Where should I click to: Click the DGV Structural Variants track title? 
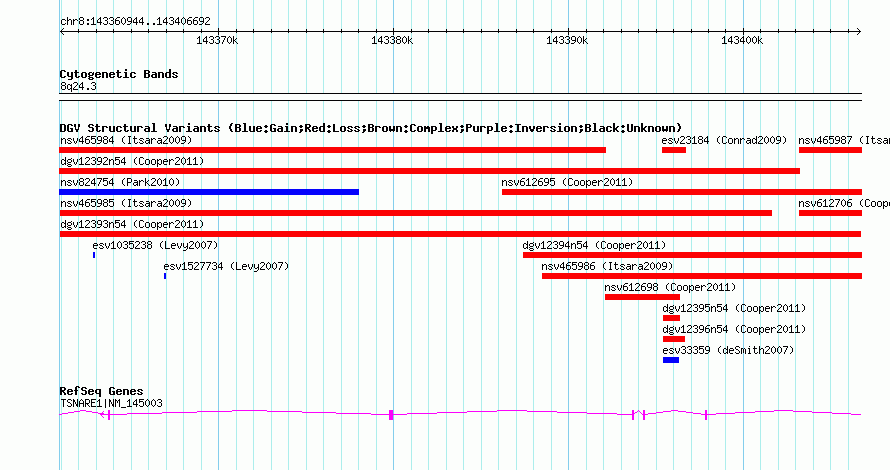371,128
